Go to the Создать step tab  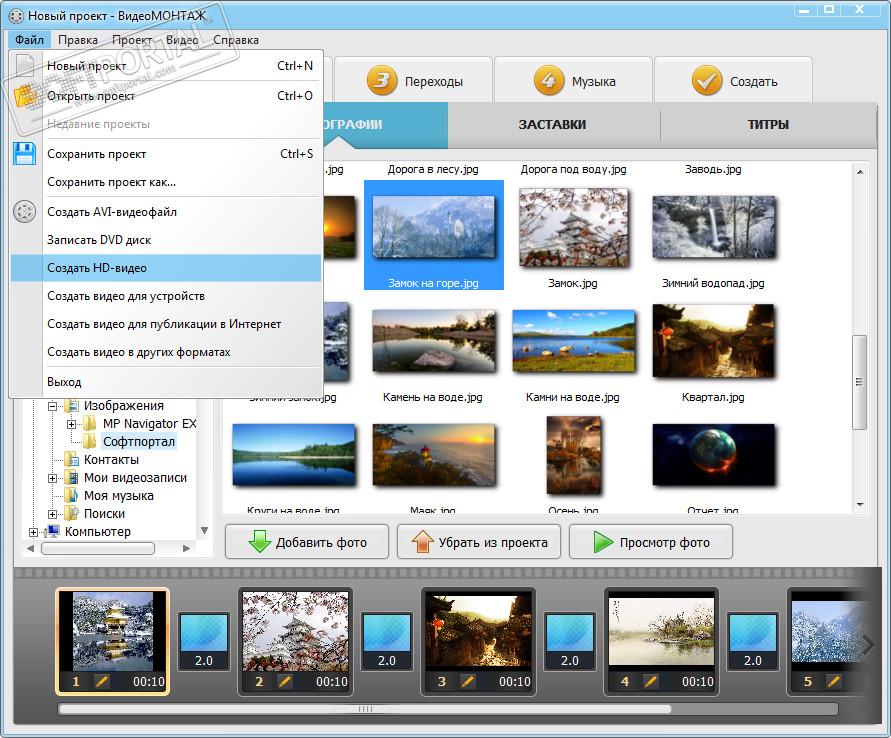pyautogui.click(x=734, y=81)
